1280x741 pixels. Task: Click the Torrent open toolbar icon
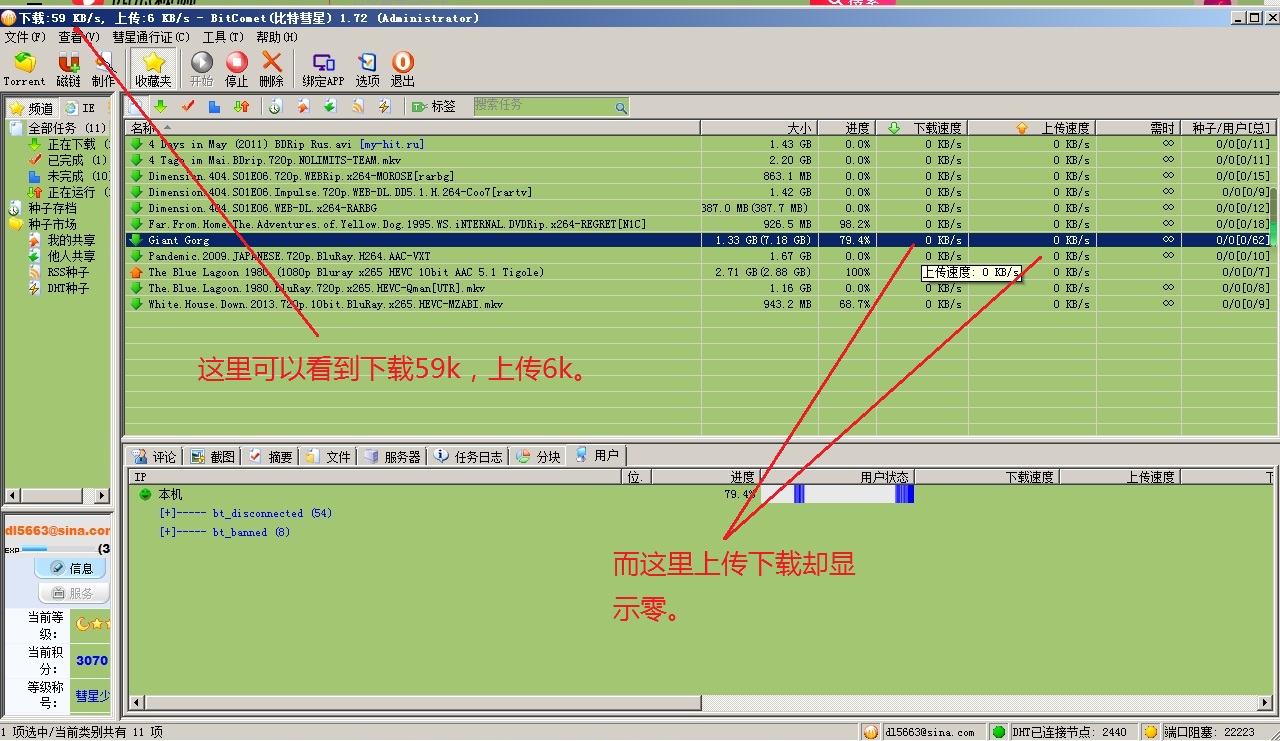click(x=24, y=69)
